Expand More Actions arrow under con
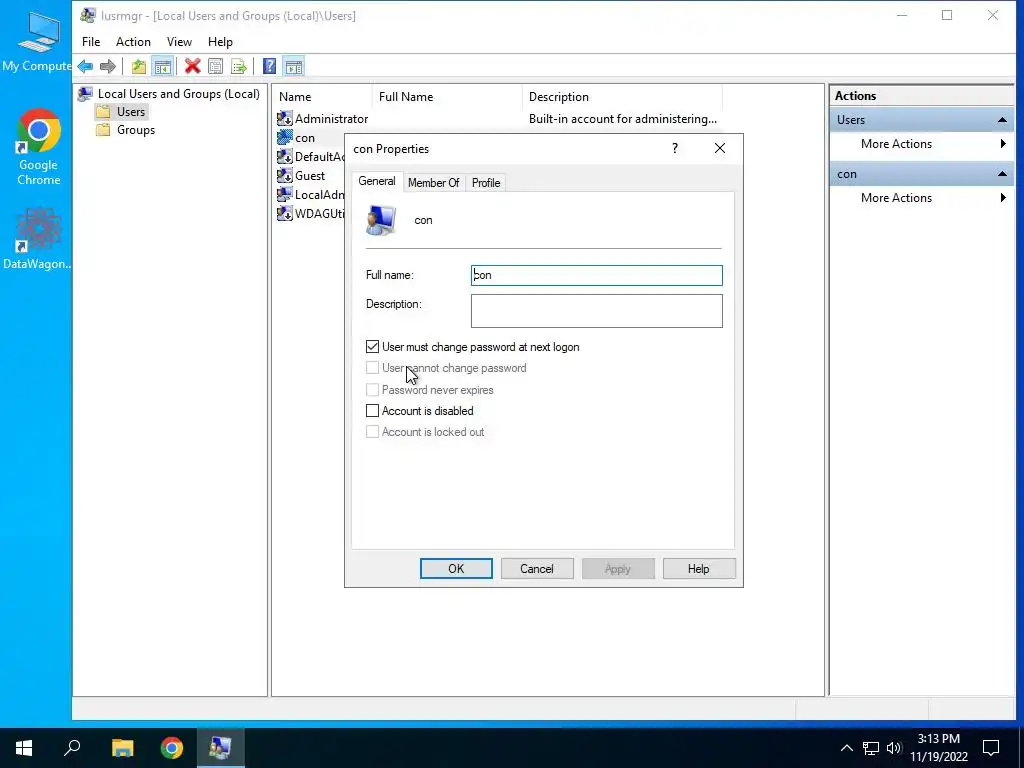Image resolution: width=1024 pixels, height=768 pixels. (x=1003, y=198)
